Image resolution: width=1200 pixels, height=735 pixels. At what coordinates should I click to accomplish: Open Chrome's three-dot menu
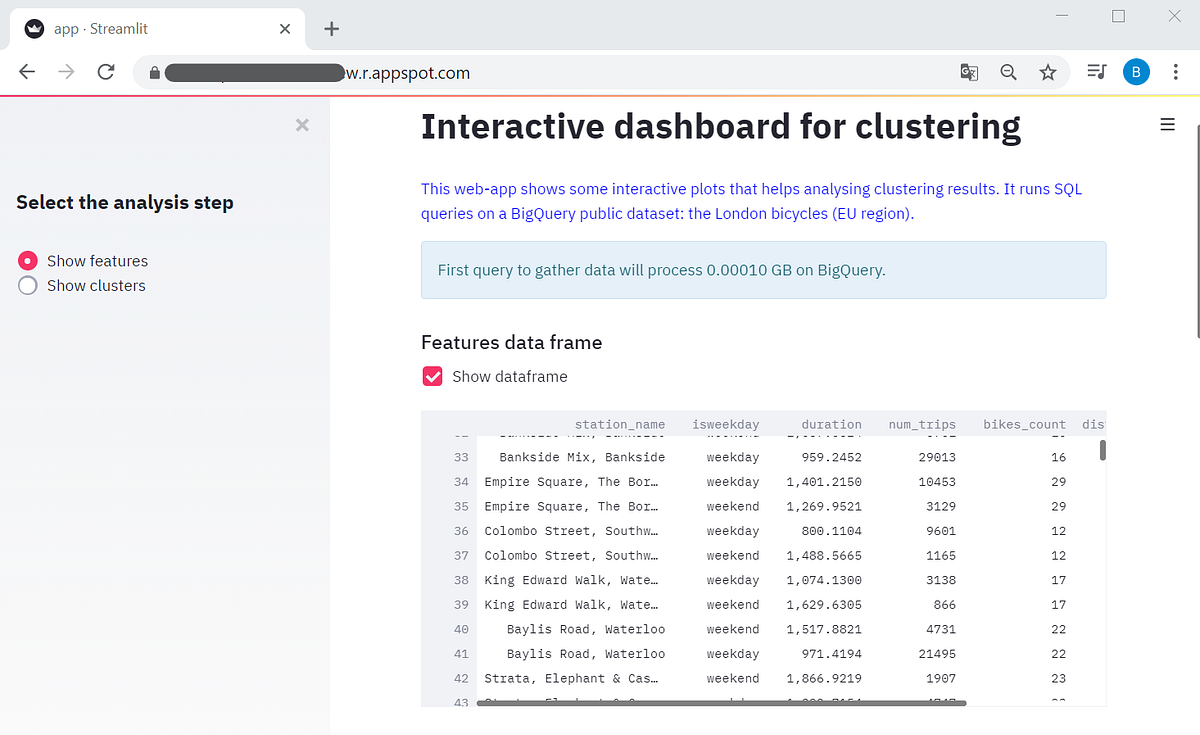point(1176,72)
